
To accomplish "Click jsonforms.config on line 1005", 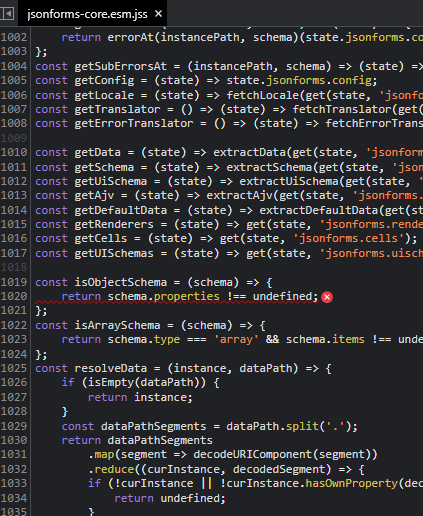I will (319, 80).
